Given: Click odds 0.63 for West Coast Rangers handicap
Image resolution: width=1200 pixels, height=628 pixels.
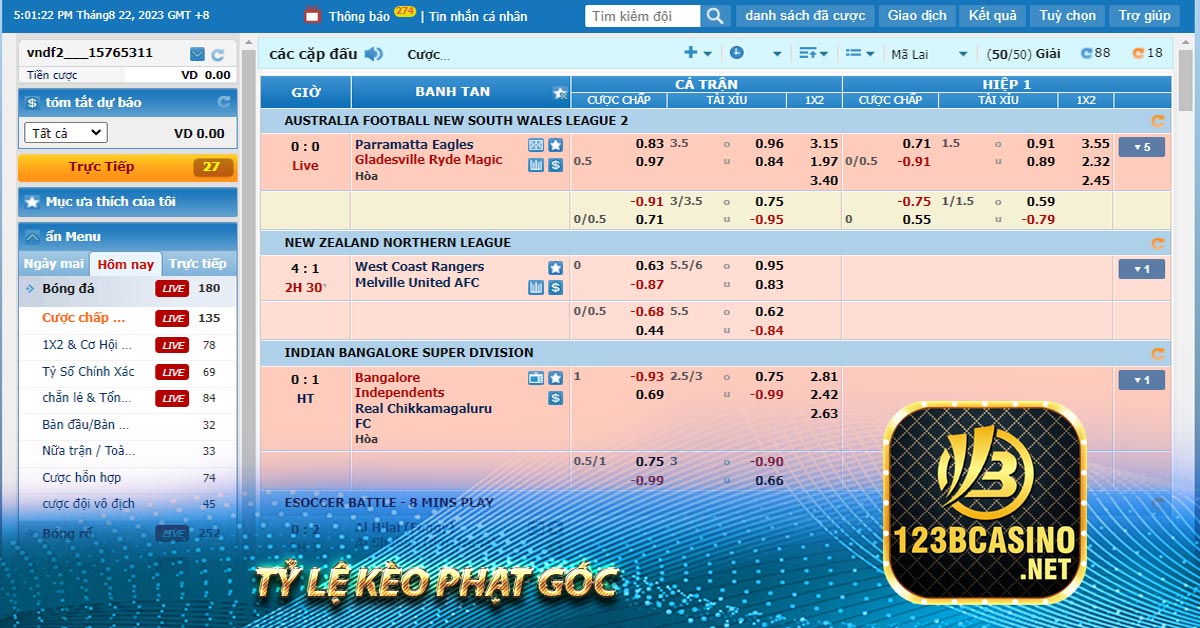Looking at the screenshot, I should pos(650,266).
